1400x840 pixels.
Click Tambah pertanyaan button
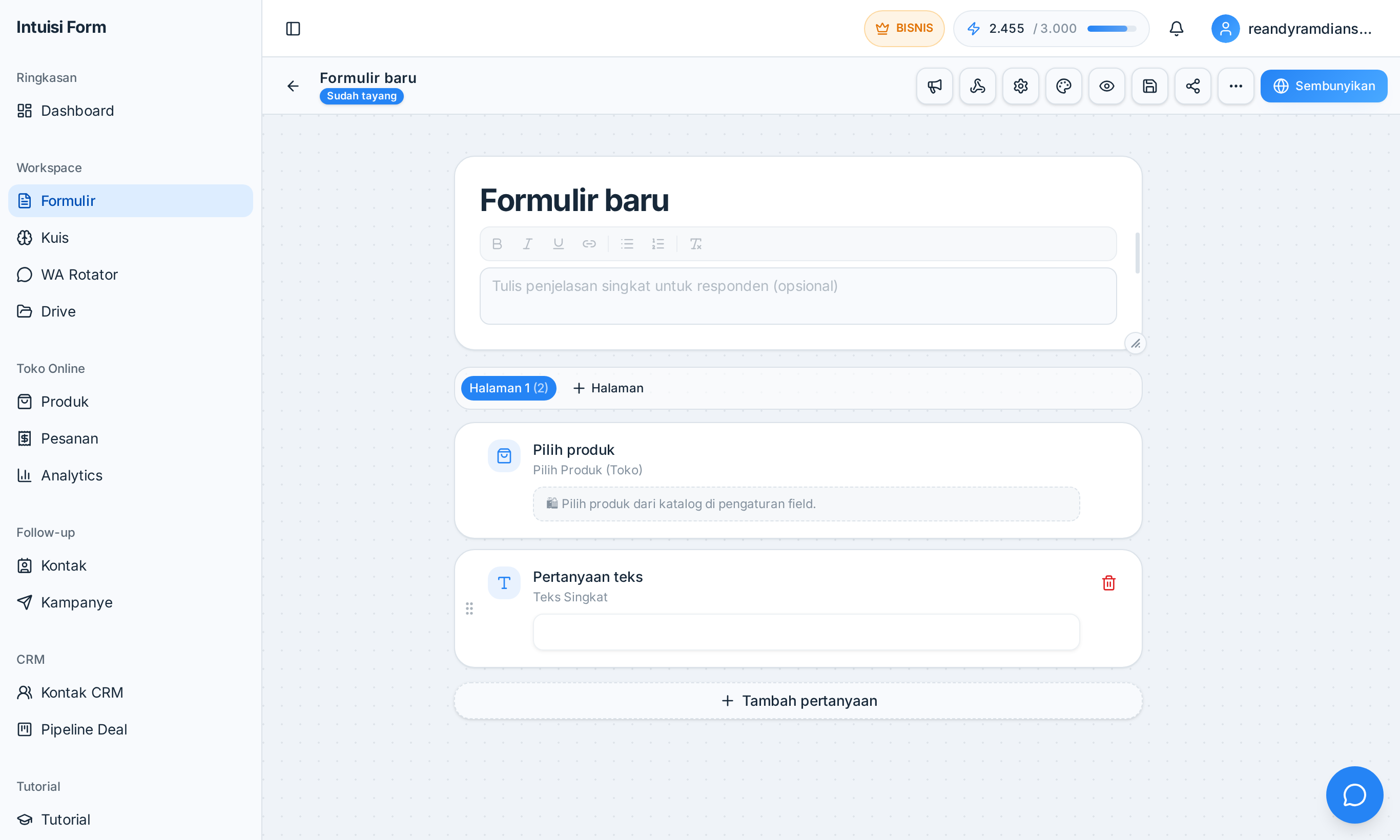tap(798, 701)
